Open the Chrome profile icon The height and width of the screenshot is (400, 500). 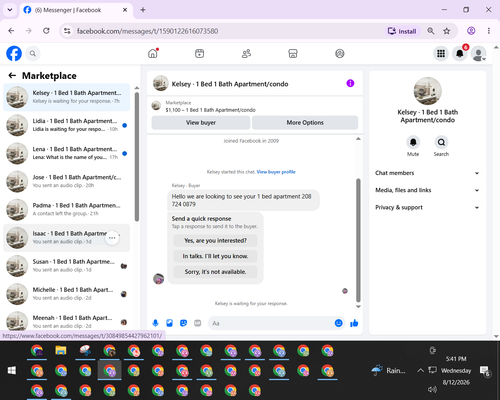471,31
